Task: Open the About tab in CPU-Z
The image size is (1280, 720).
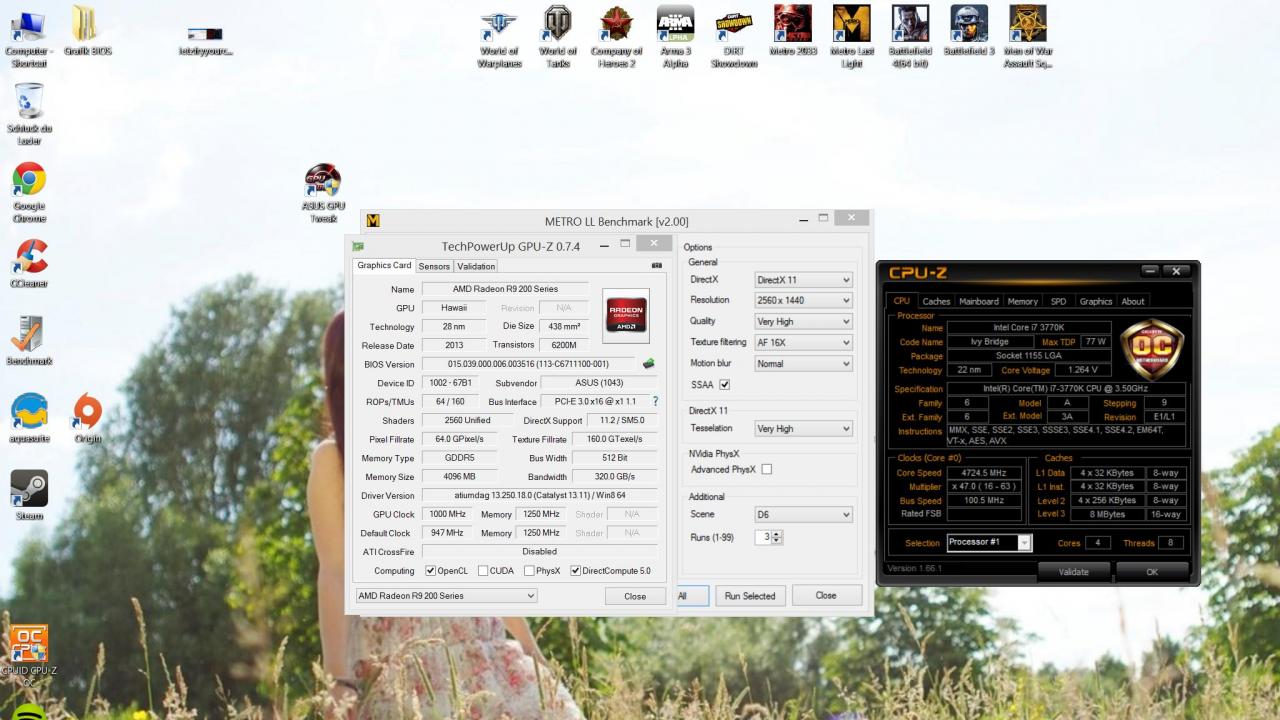Action: 1133,301
